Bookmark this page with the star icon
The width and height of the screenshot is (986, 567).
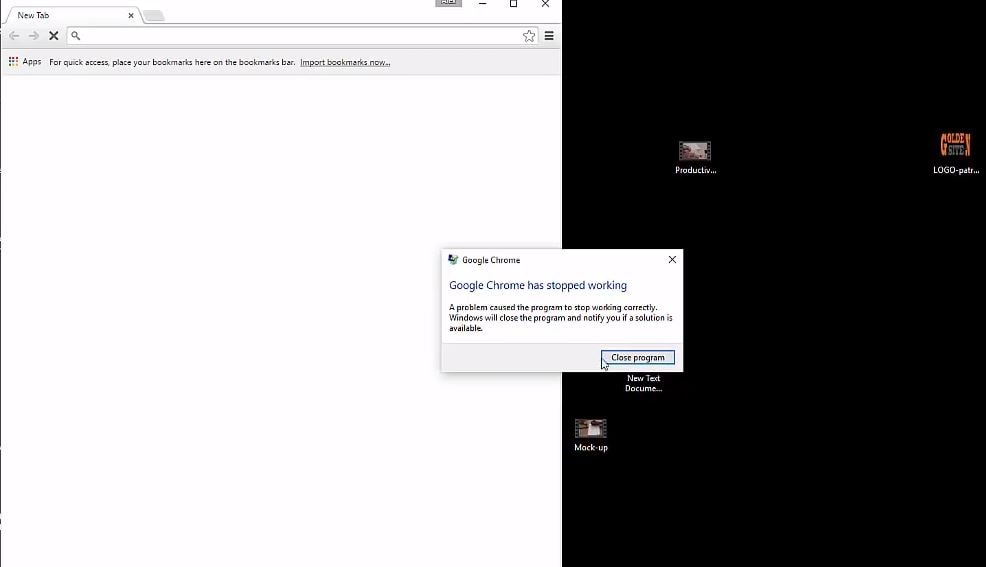(529, 36)
